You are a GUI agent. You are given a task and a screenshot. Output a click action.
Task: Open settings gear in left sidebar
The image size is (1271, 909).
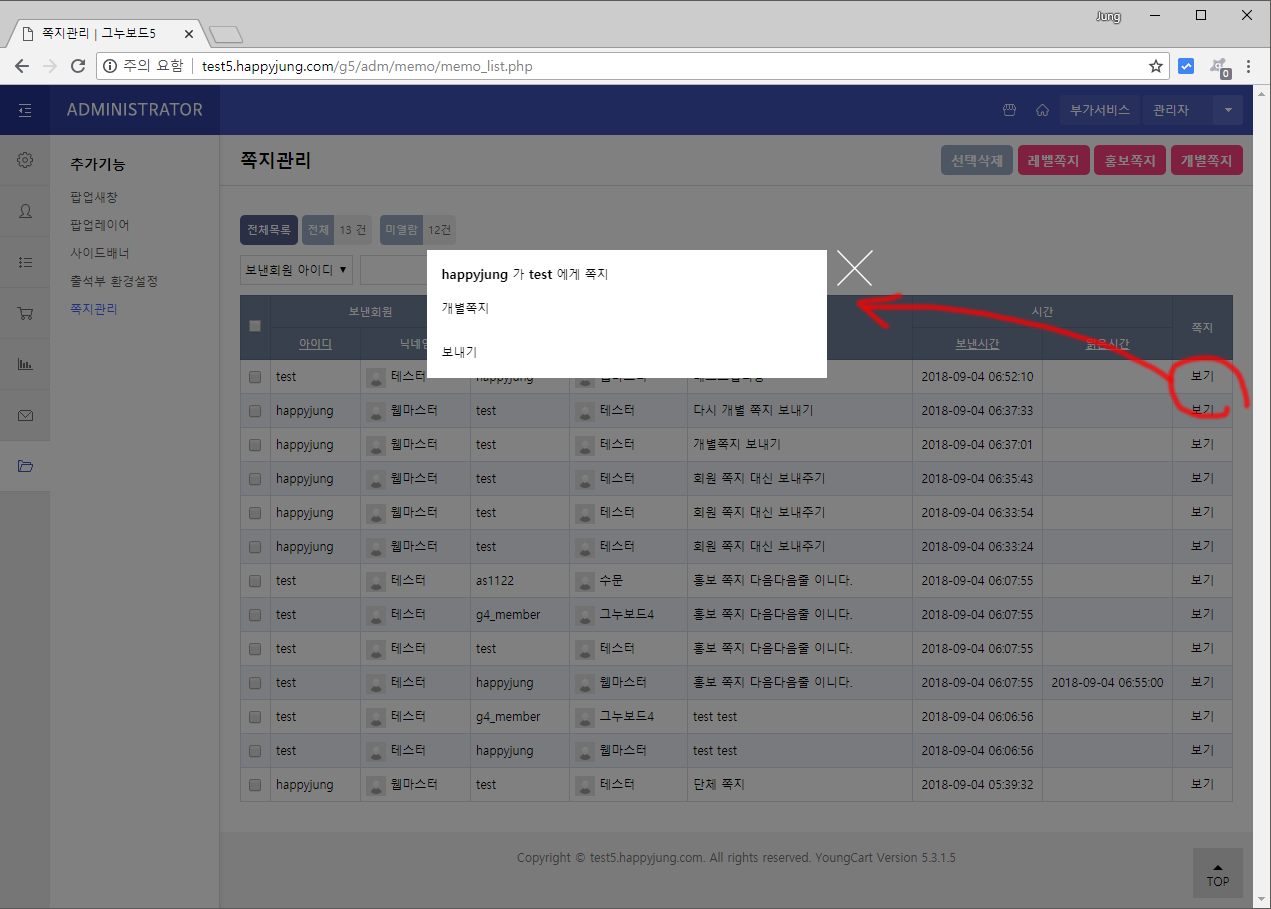coord(25,160)
